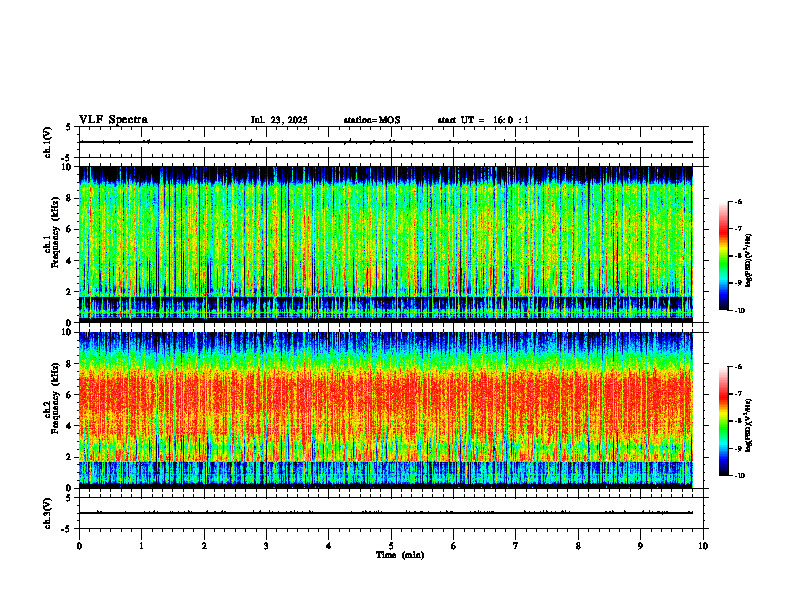The width and height of the screenshot is (792, 612).
Task: Click the time axis tick label "2"
Action: coord(204,546)
